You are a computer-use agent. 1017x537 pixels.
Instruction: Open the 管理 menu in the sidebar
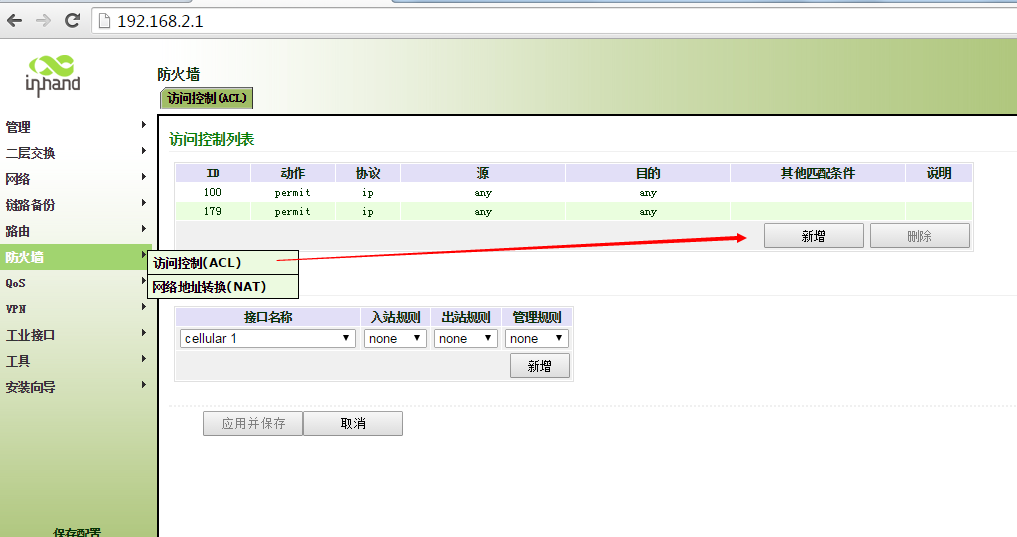(x=18, y=127)
